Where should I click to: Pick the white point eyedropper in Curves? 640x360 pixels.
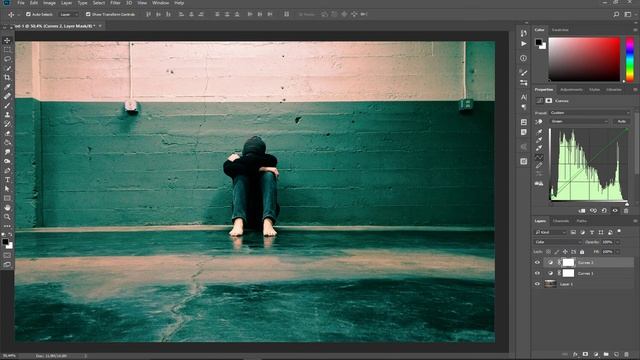point(539,148)
